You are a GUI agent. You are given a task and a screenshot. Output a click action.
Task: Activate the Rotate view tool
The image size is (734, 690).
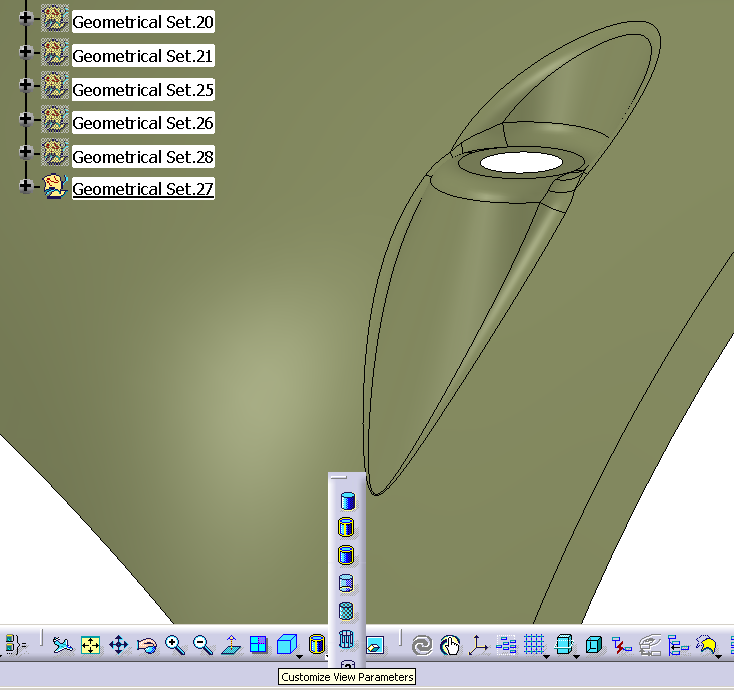click(x=147, y=645)
